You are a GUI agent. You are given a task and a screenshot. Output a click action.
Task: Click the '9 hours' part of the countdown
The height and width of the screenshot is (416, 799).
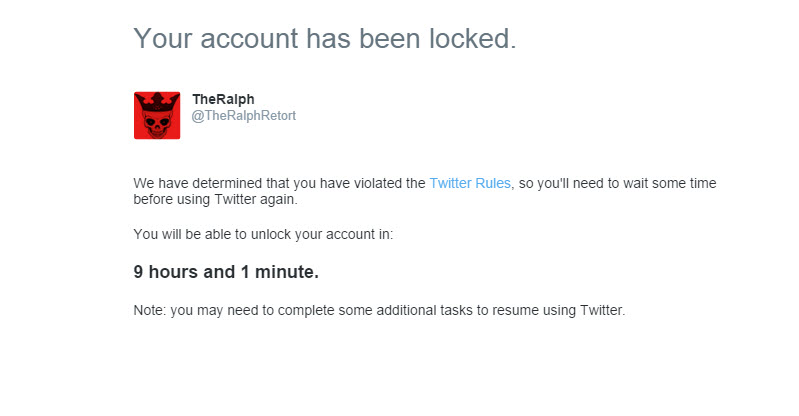[166, 272]
